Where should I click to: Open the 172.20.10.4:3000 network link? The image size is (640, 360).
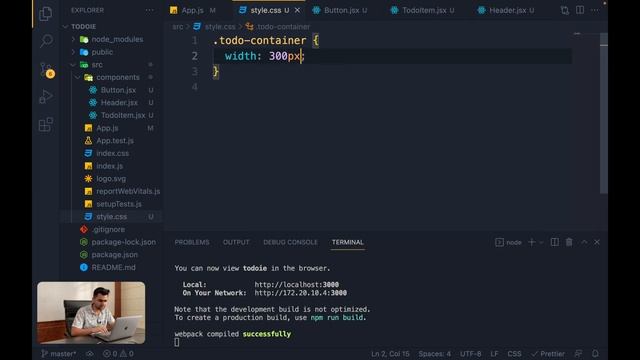300,293
